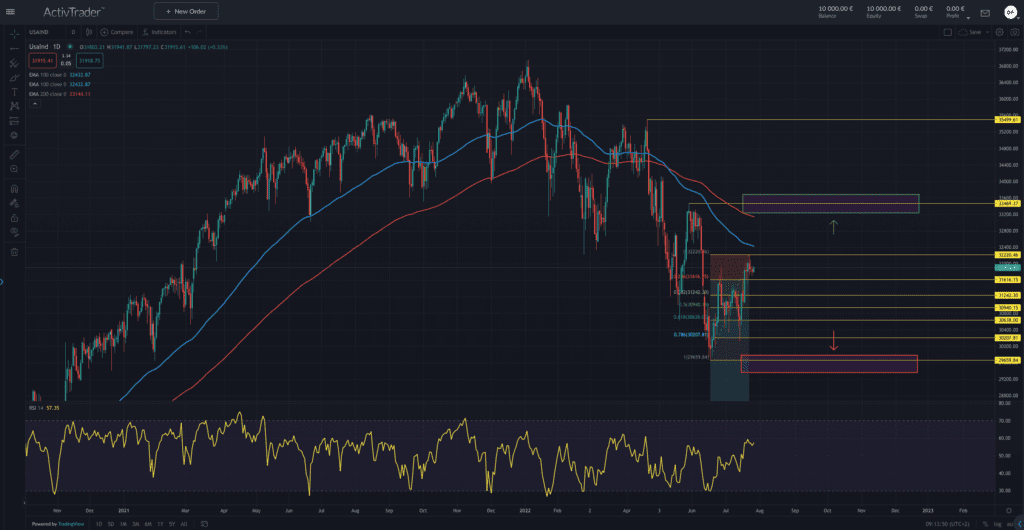Select the pitchfork drawing tool

point(14,63)
